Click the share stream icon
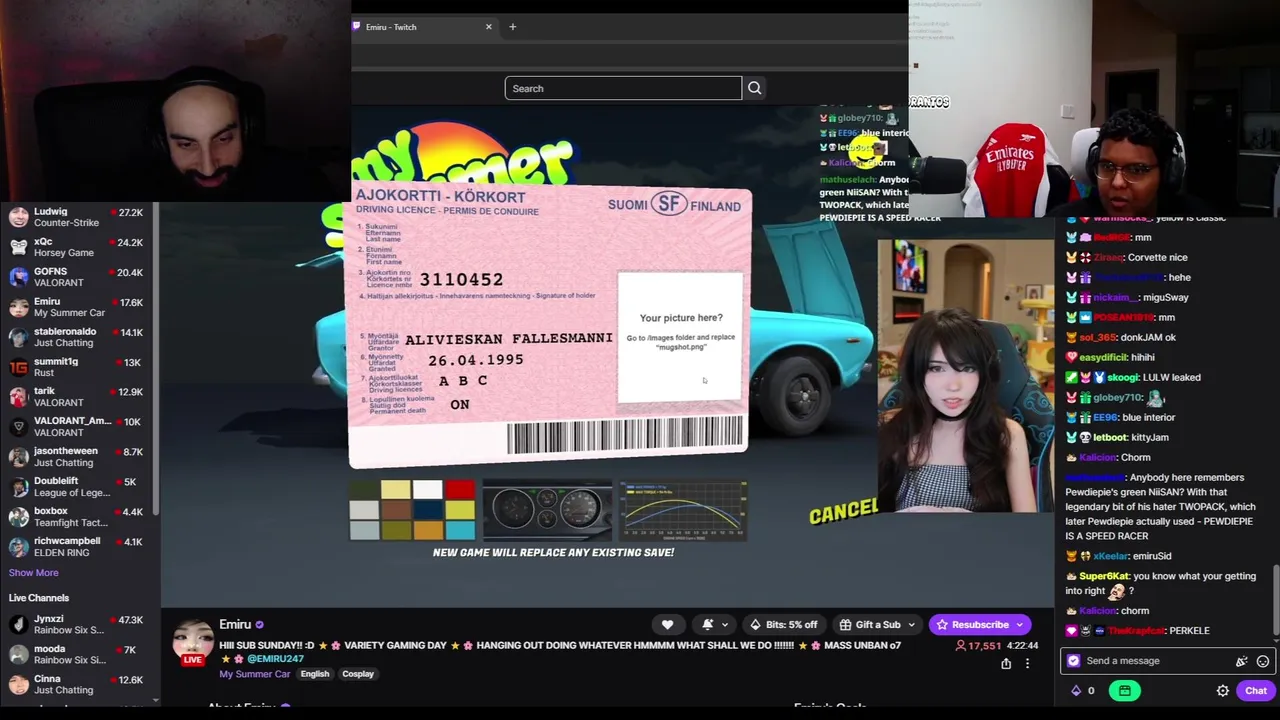 [1006, 663]
